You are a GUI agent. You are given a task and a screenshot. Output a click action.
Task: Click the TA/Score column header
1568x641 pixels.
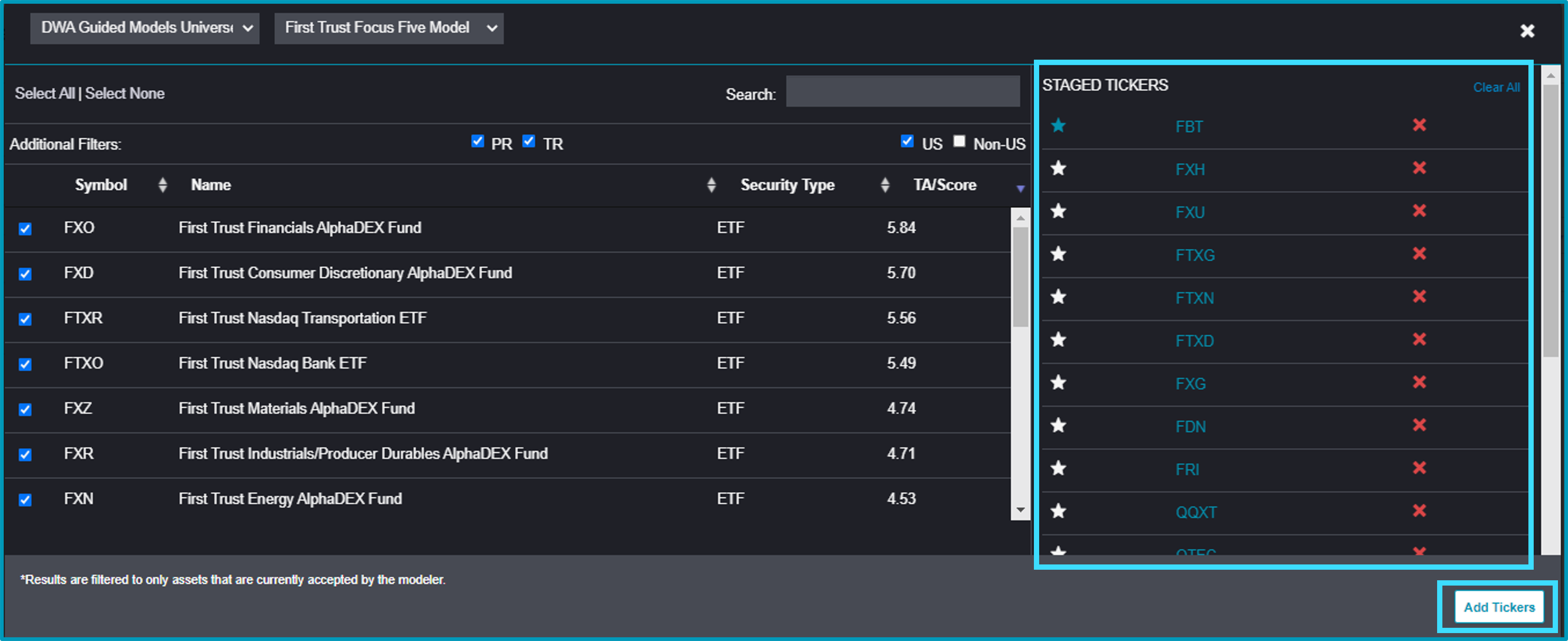coord(945,185)
